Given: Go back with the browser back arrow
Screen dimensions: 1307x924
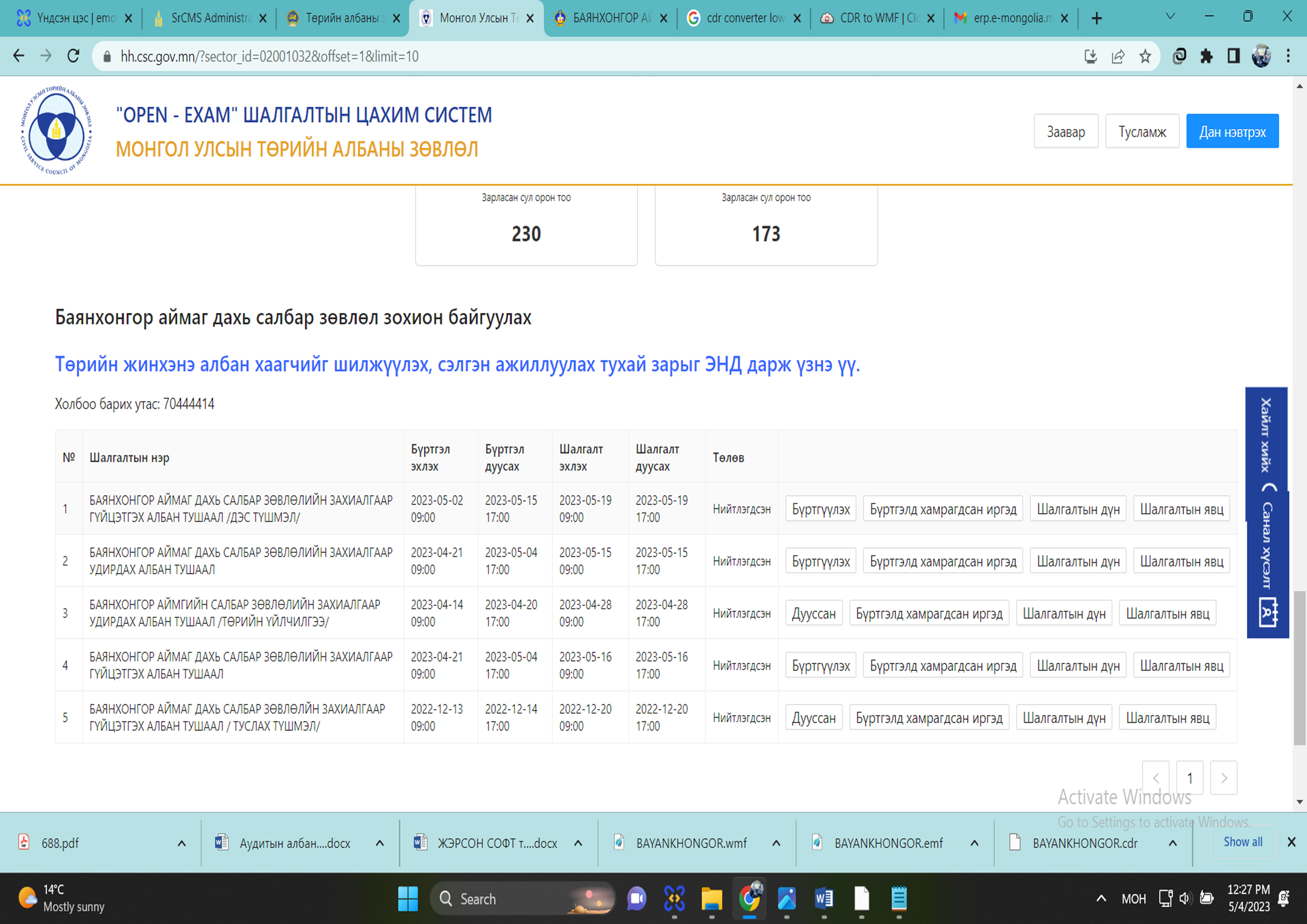Looking at the screenshot, I should tap(19, 56).
